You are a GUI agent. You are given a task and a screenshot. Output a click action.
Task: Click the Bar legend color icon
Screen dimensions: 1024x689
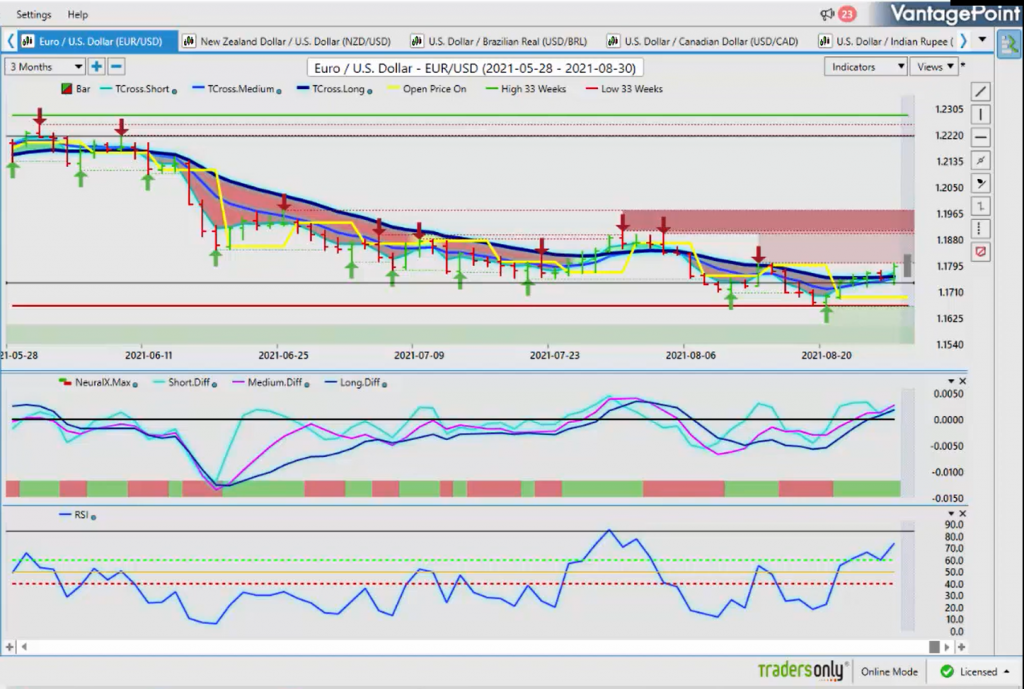coord(66,89)
